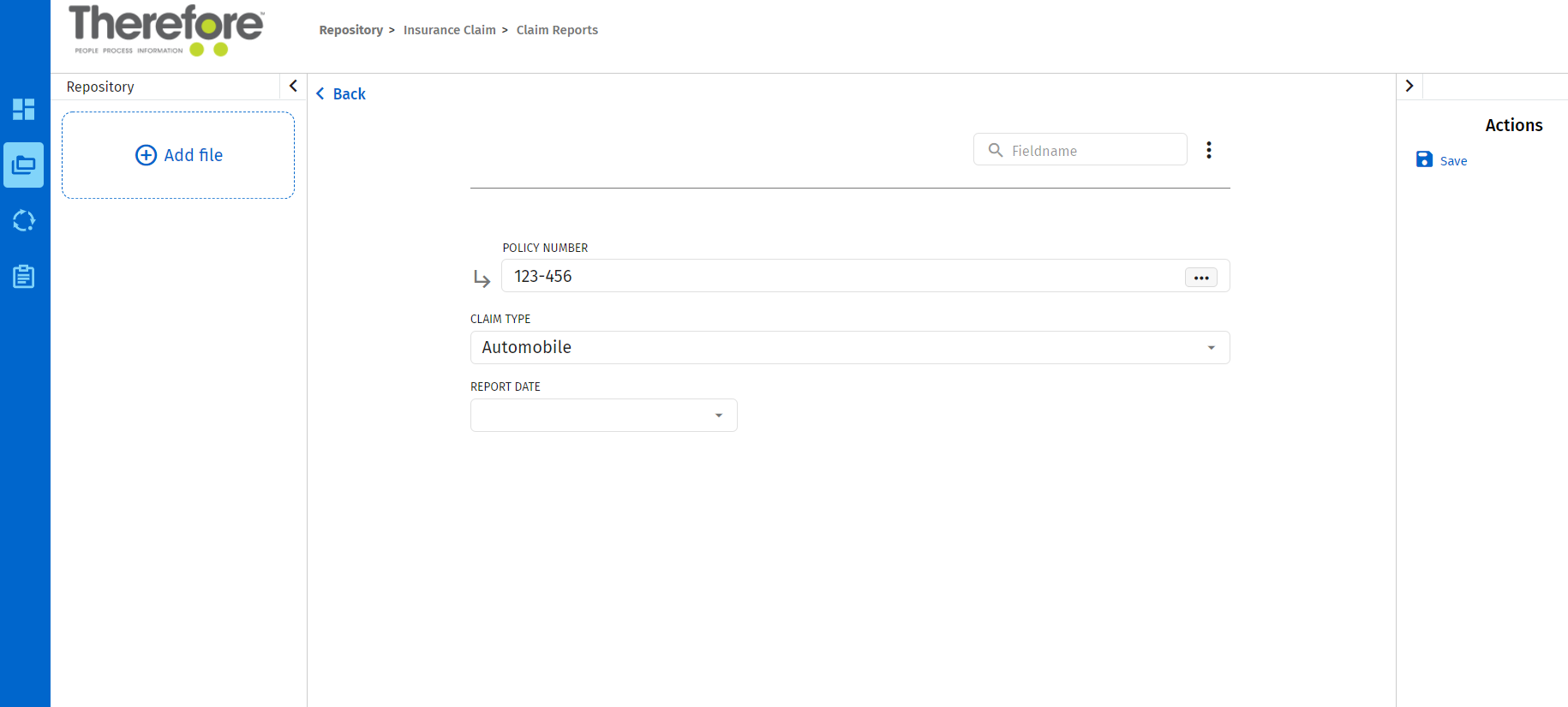Viewport: 1568px width, 707px height.
Task: Open the clipboard tasks sidebar icon
Action: (x=24, y=277)
